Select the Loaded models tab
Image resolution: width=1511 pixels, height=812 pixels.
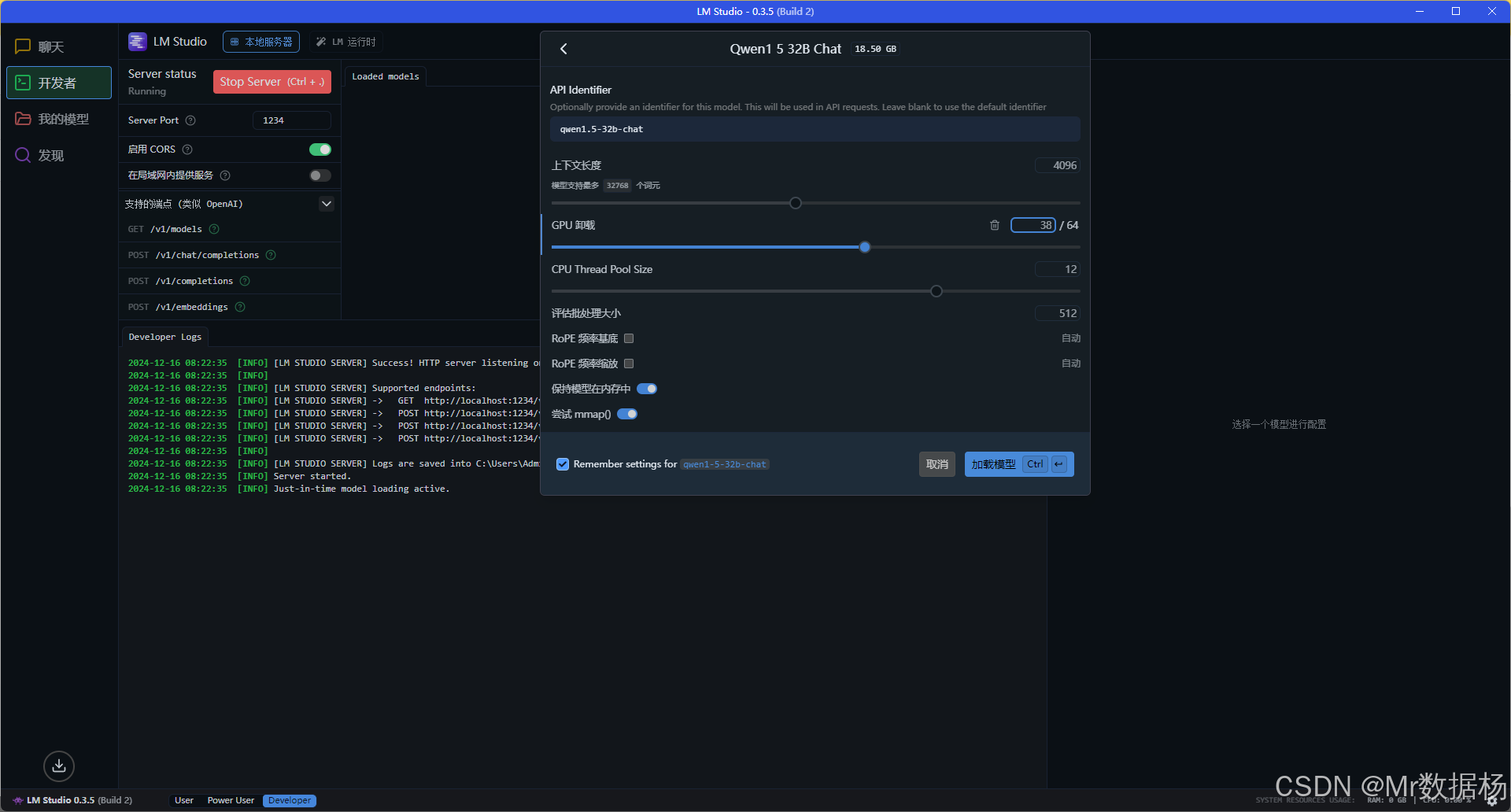(386, 76)
